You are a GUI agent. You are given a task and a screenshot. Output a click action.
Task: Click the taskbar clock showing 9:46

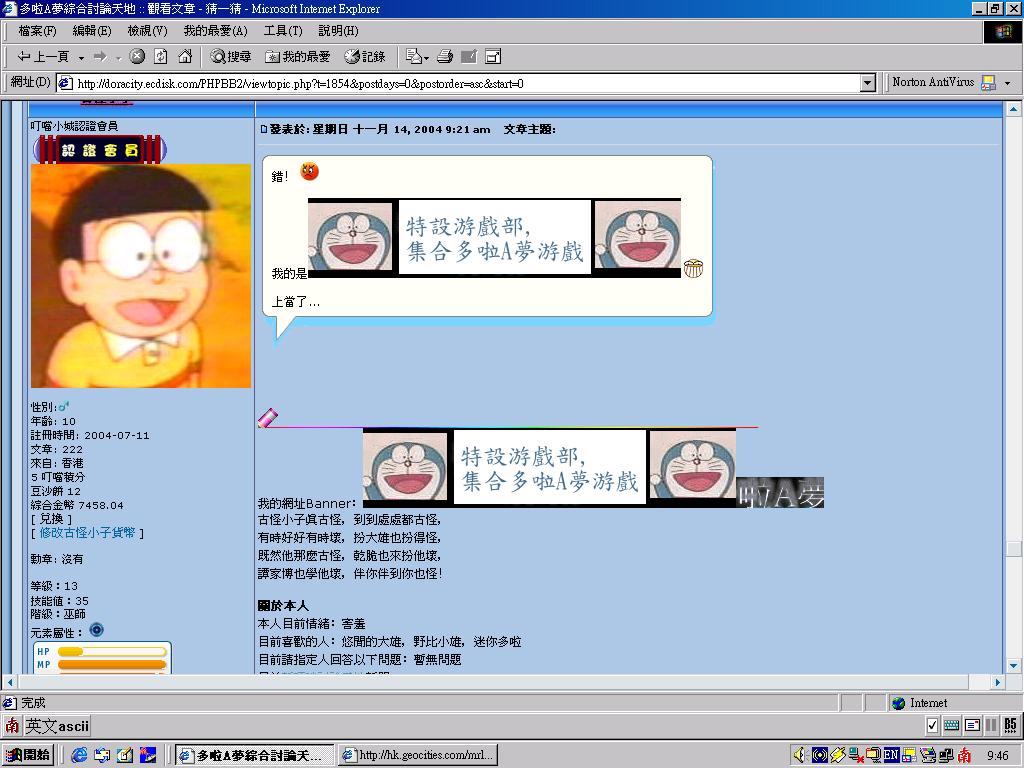tap(997, 756)
